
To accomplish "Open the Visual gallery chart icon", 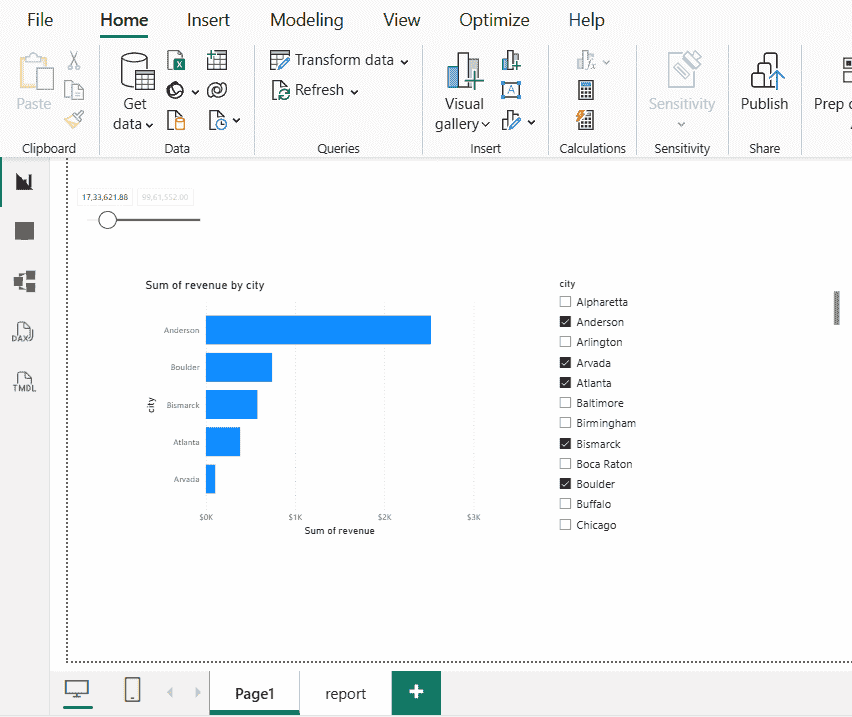I will tap(463, 71).
